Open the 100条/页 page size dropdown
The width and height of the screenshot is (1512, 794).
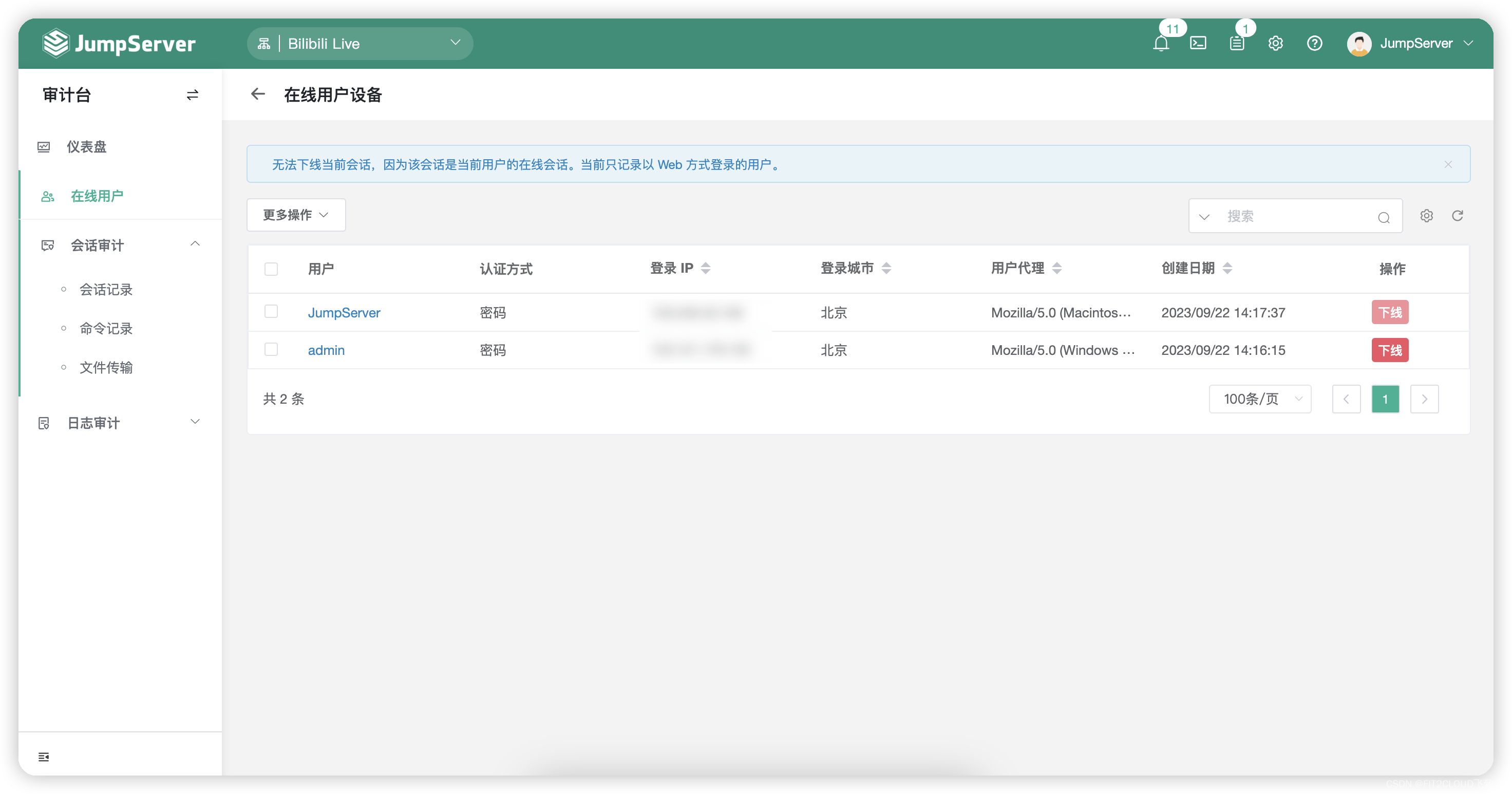[1260, 399]
